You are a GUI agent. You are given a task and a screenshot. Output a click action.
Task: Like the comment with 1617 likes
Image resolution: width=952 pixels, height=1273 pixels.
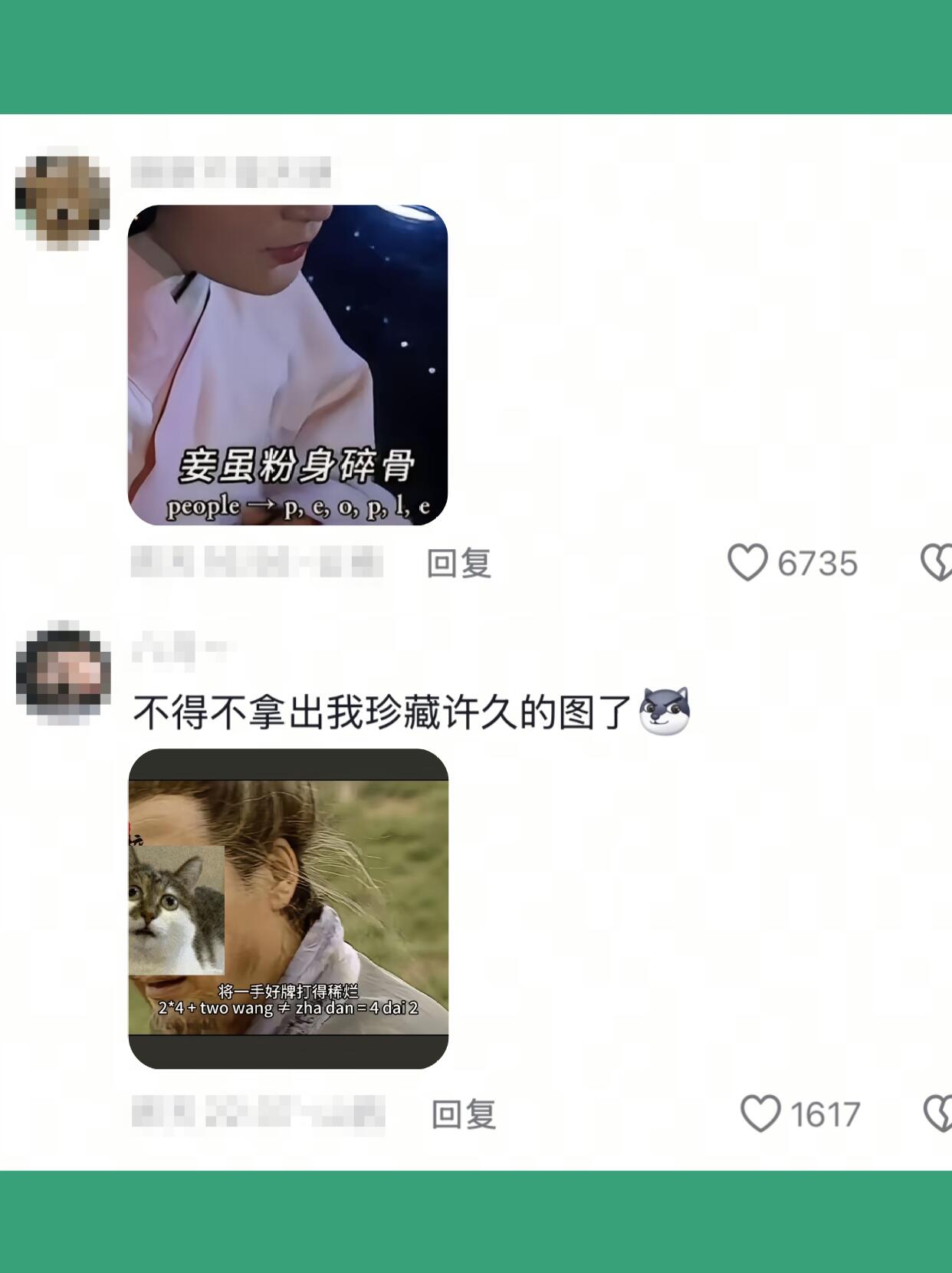(760, 1113)
